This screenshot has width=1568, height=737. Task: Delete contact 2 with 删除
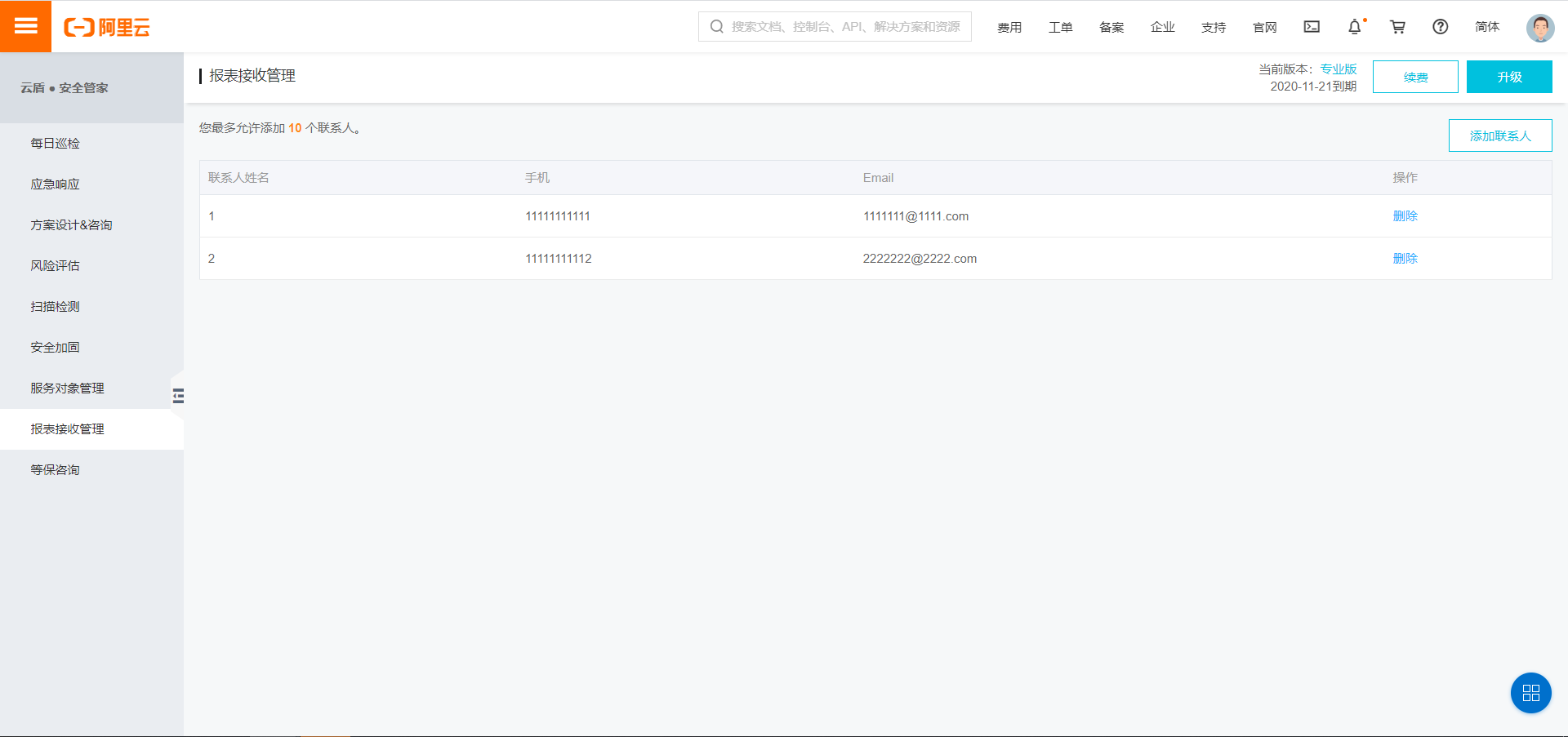point(1405,259)
